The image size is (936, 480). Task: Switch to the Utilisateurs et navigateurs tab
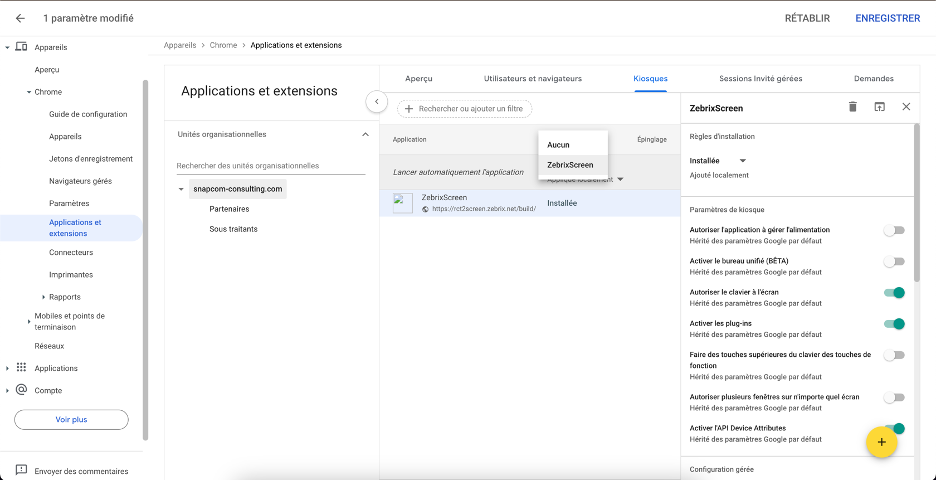(532, 78)
